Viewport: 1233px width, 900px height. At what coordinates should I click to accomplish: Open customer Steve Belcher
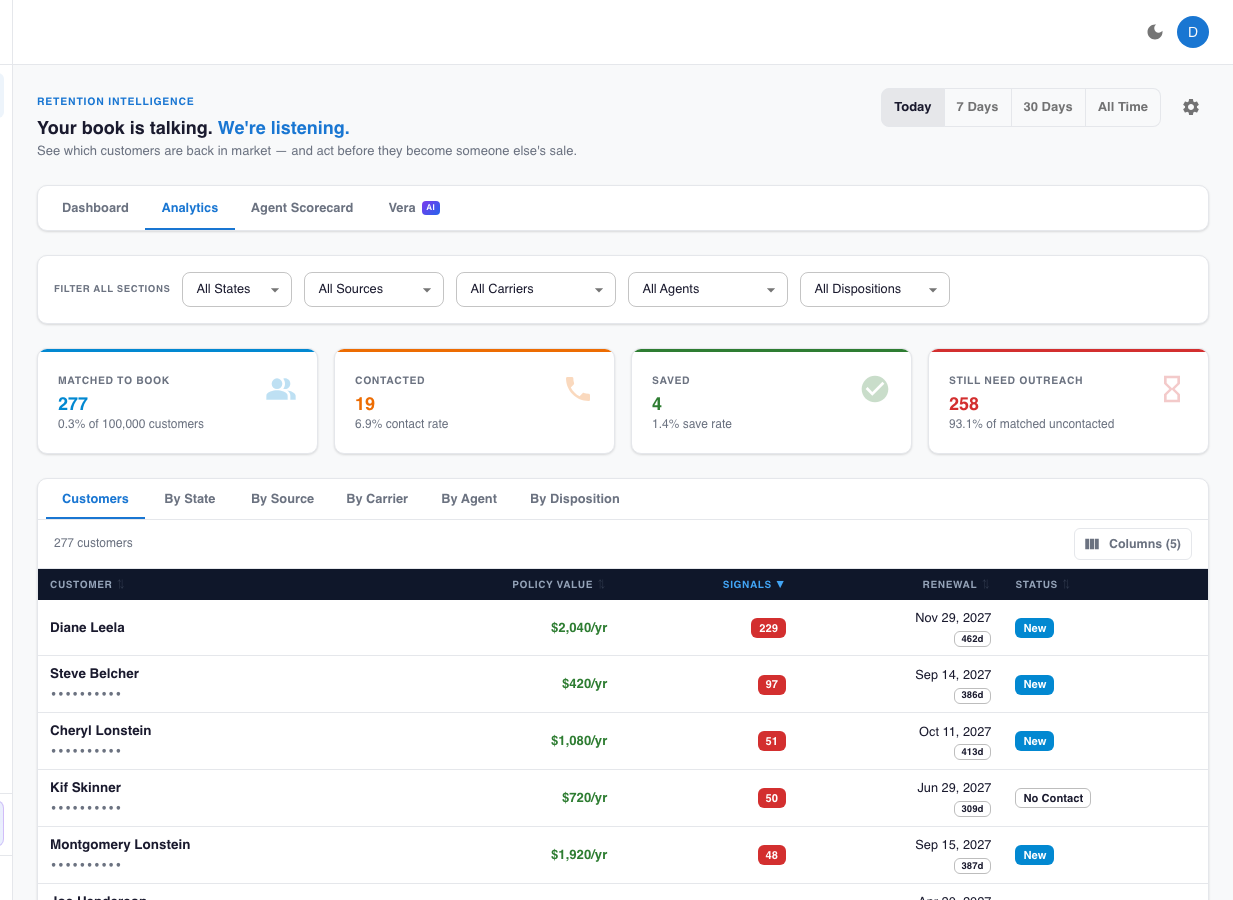point(94,674)
